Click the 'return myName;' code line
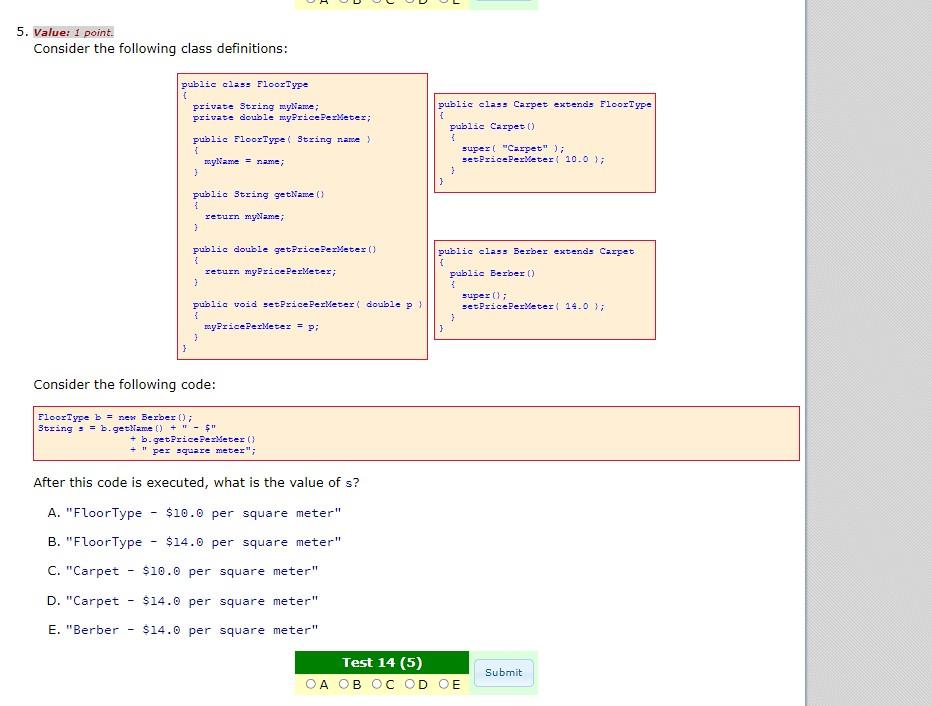The image size is (932, 706). (x=244, y=216)
